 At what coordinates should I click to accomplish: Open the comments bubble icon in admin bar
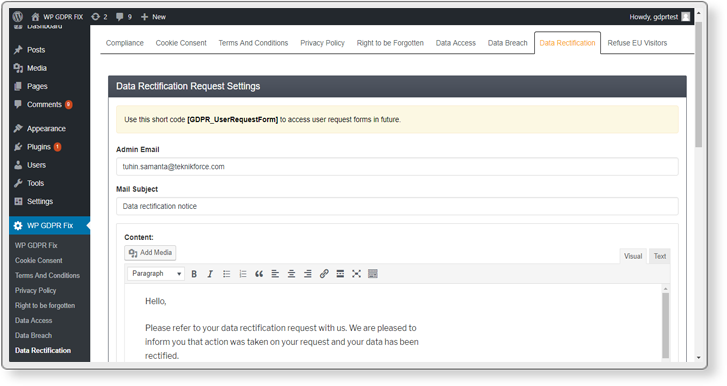pos(120,17)
